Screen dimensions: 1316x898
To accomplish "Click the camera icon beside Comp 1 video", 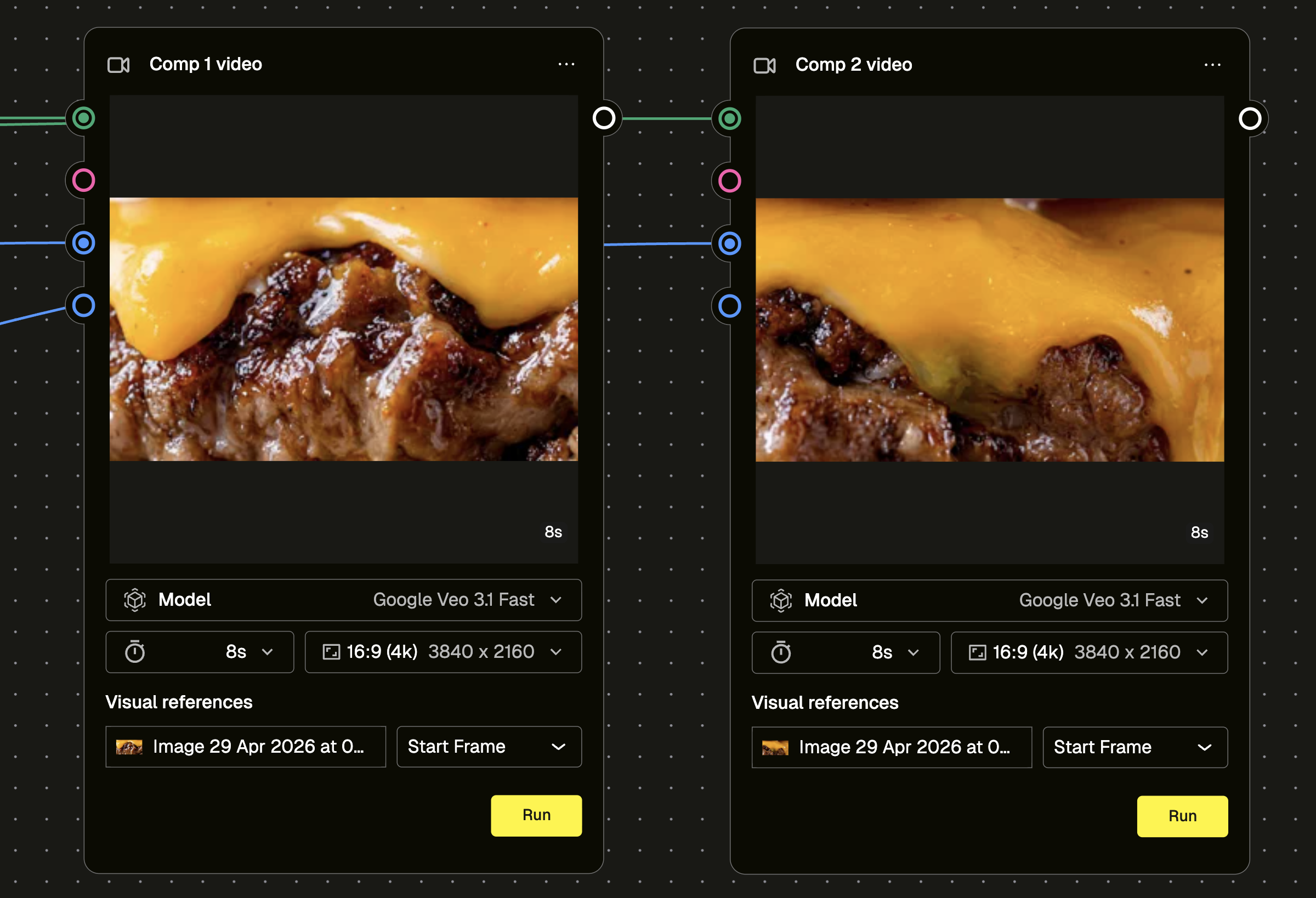I will point(118,65).
